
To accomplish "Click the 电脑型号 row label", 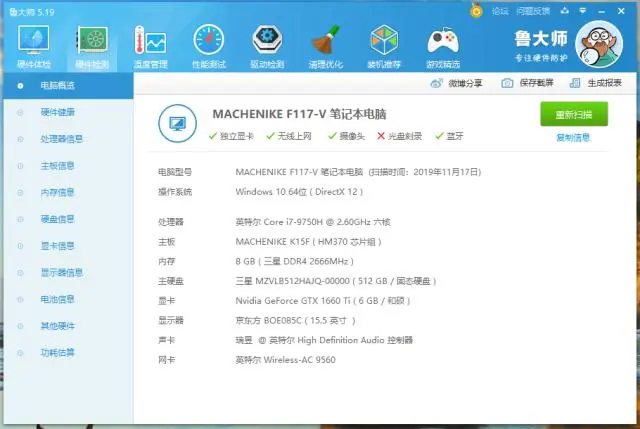I will pyautogui.click(x=175, y=172).
